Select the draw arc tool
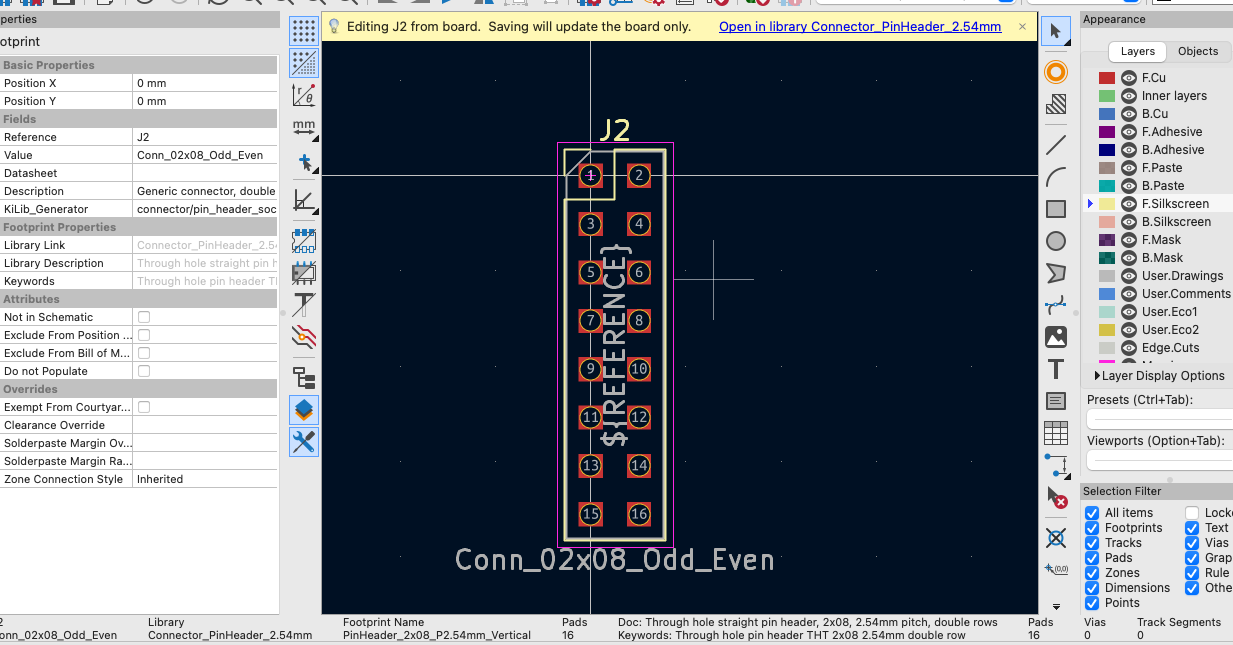This screenshot has height=645, width=1233. (1055, 177)
